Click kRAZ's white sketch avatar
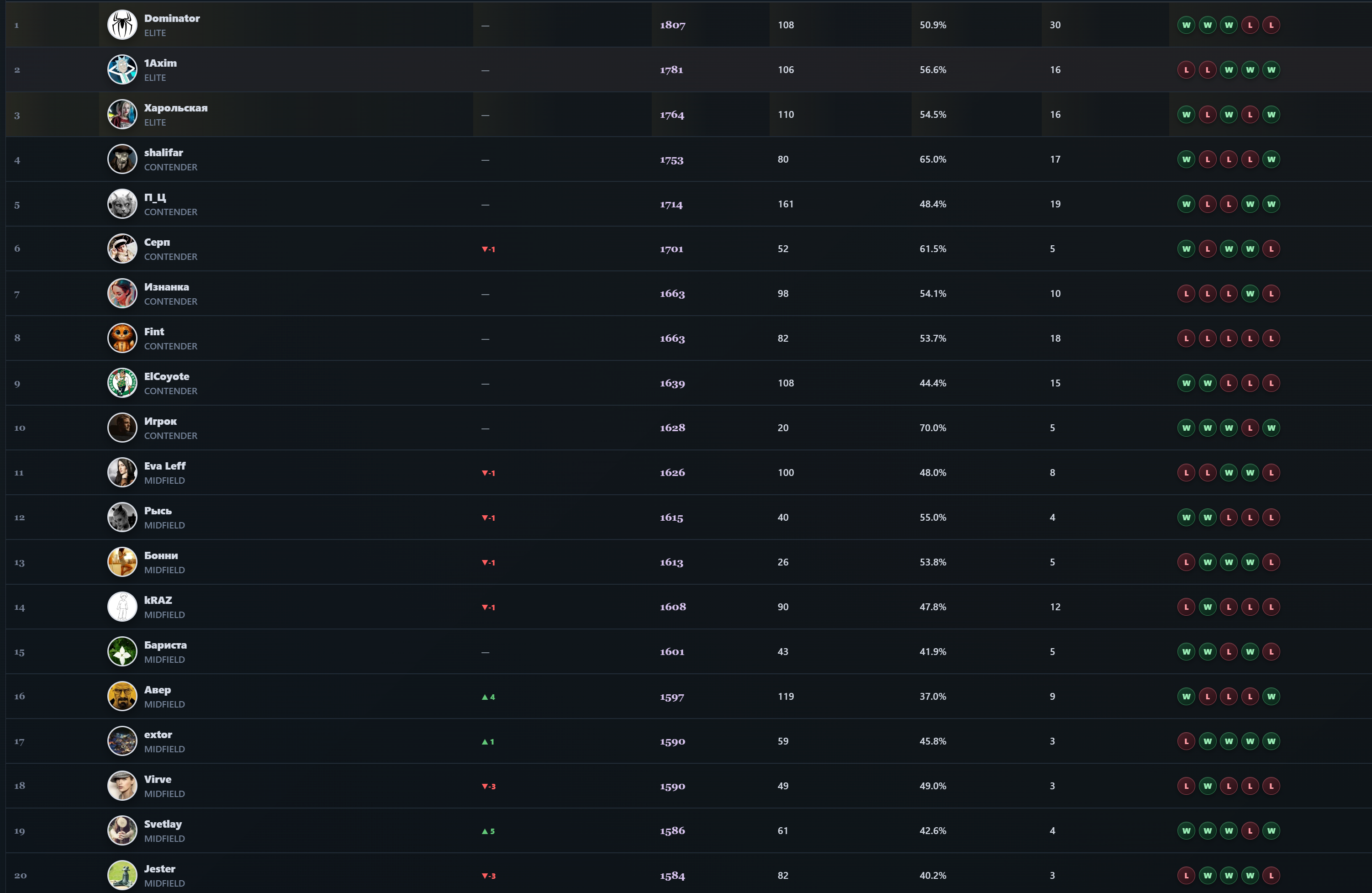This screenshot has height=893, width=1372. coord(122,607)
